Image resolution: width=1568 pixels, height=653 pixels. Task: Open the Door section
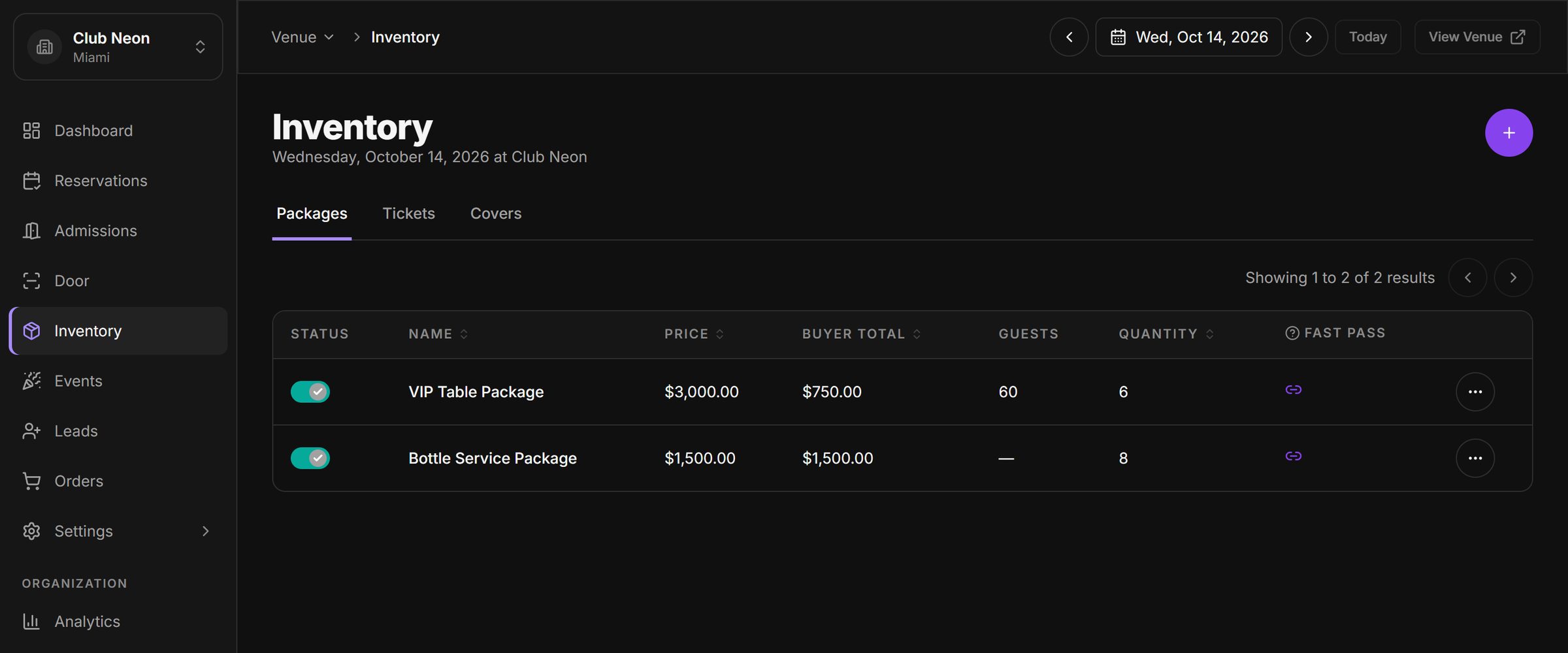(x=118, y=281)
